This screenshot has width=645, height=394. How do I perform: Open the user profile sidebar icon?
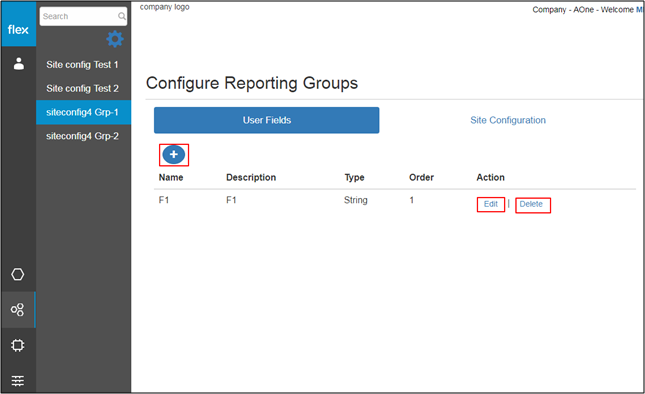coord(19,64)
